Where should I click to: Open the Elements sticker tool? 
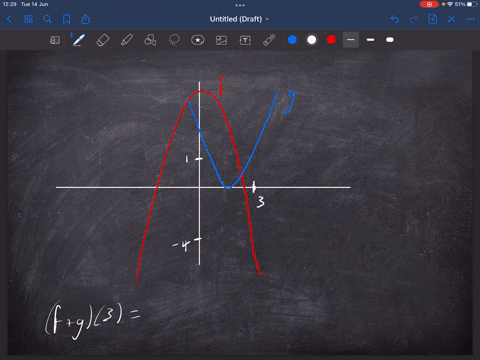pos(198,40)
